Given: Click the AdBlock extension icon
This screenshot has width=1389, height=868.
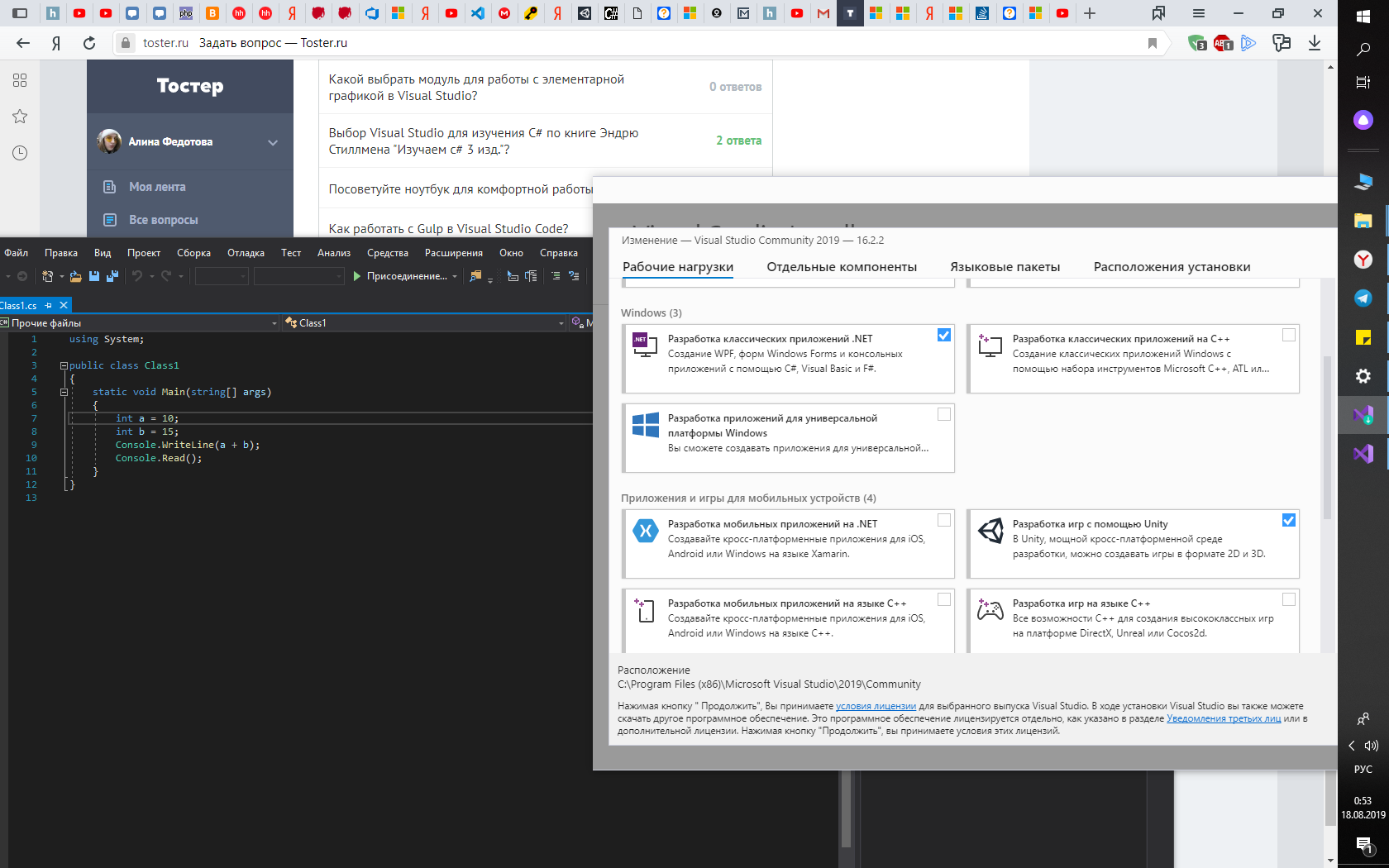Looking at the screenshot, I should click(1223, 43).
